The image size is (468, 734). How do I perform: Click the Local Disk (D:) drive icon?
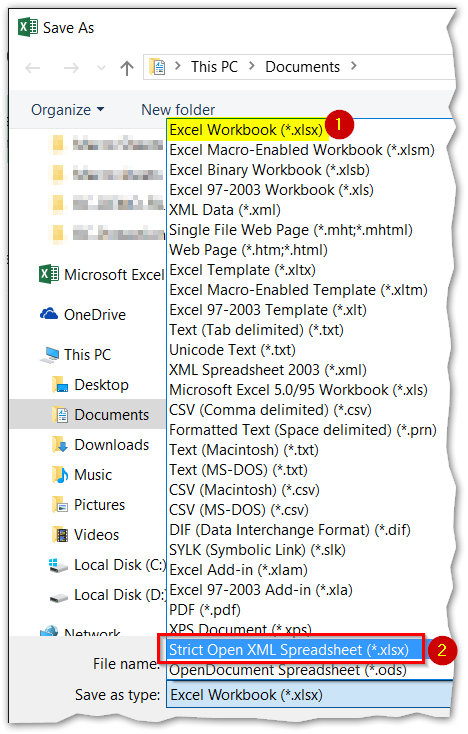[58, 597]
